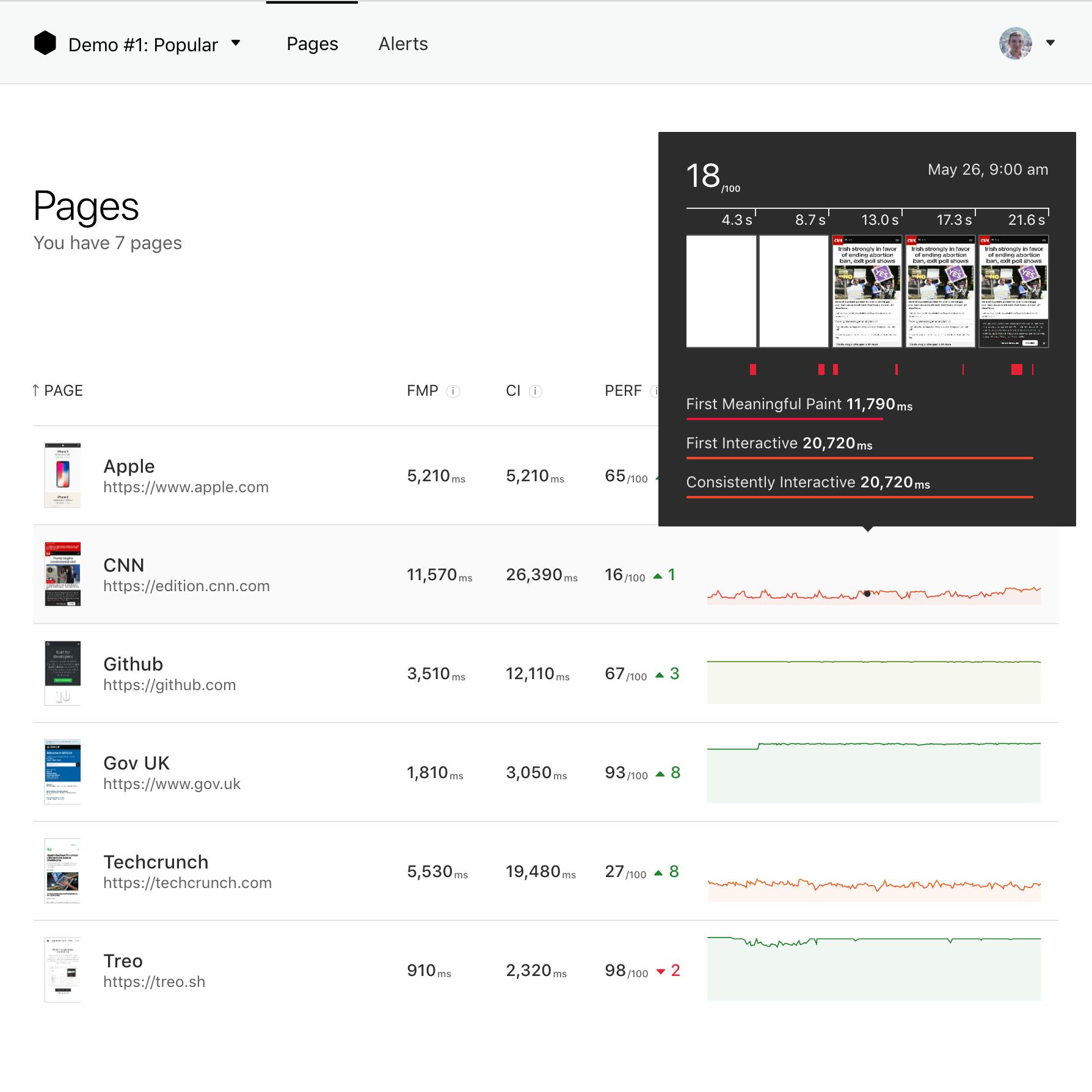The height and width of the screenshot is (1092, 1092).
Task: Click CNN CI value 26,390 ms
Action: pos(542,575)
